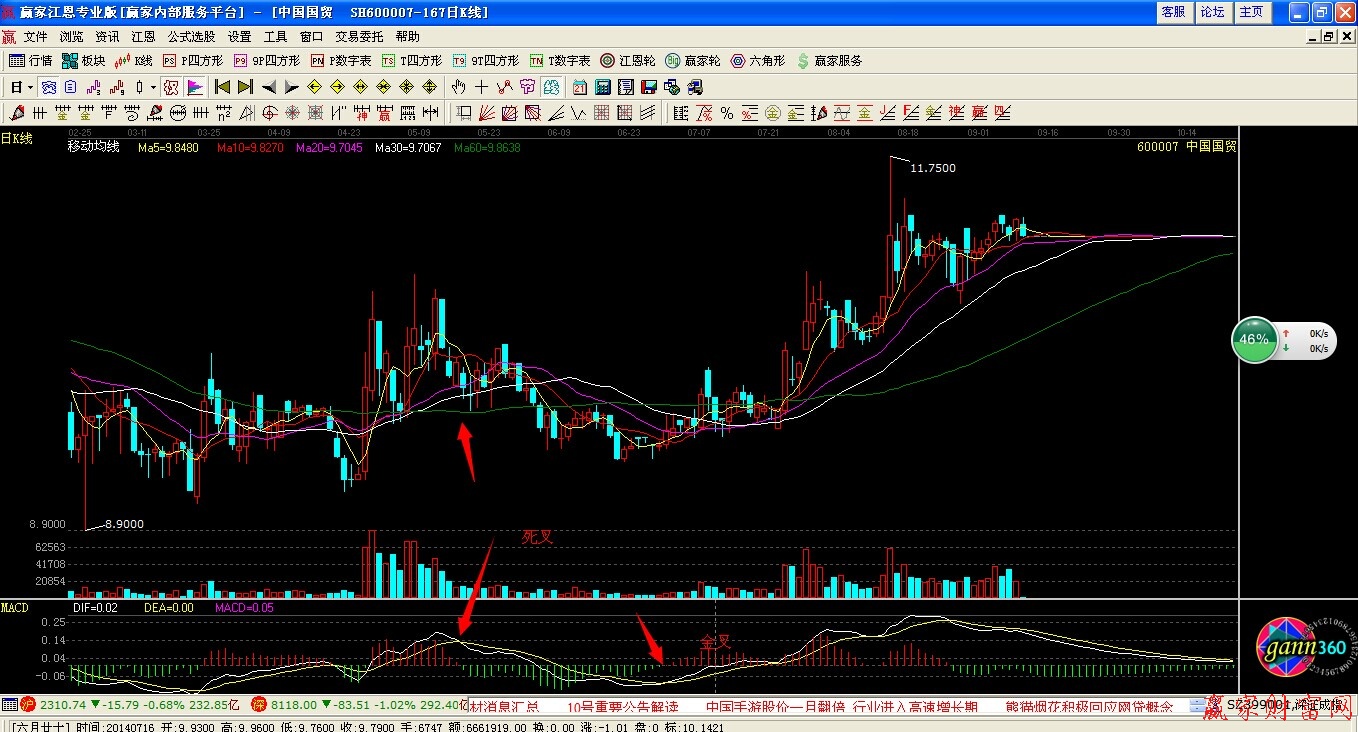Click the calculator icon in the toolbar
This screenshot has height=732, width=1358.
[604, 87]
